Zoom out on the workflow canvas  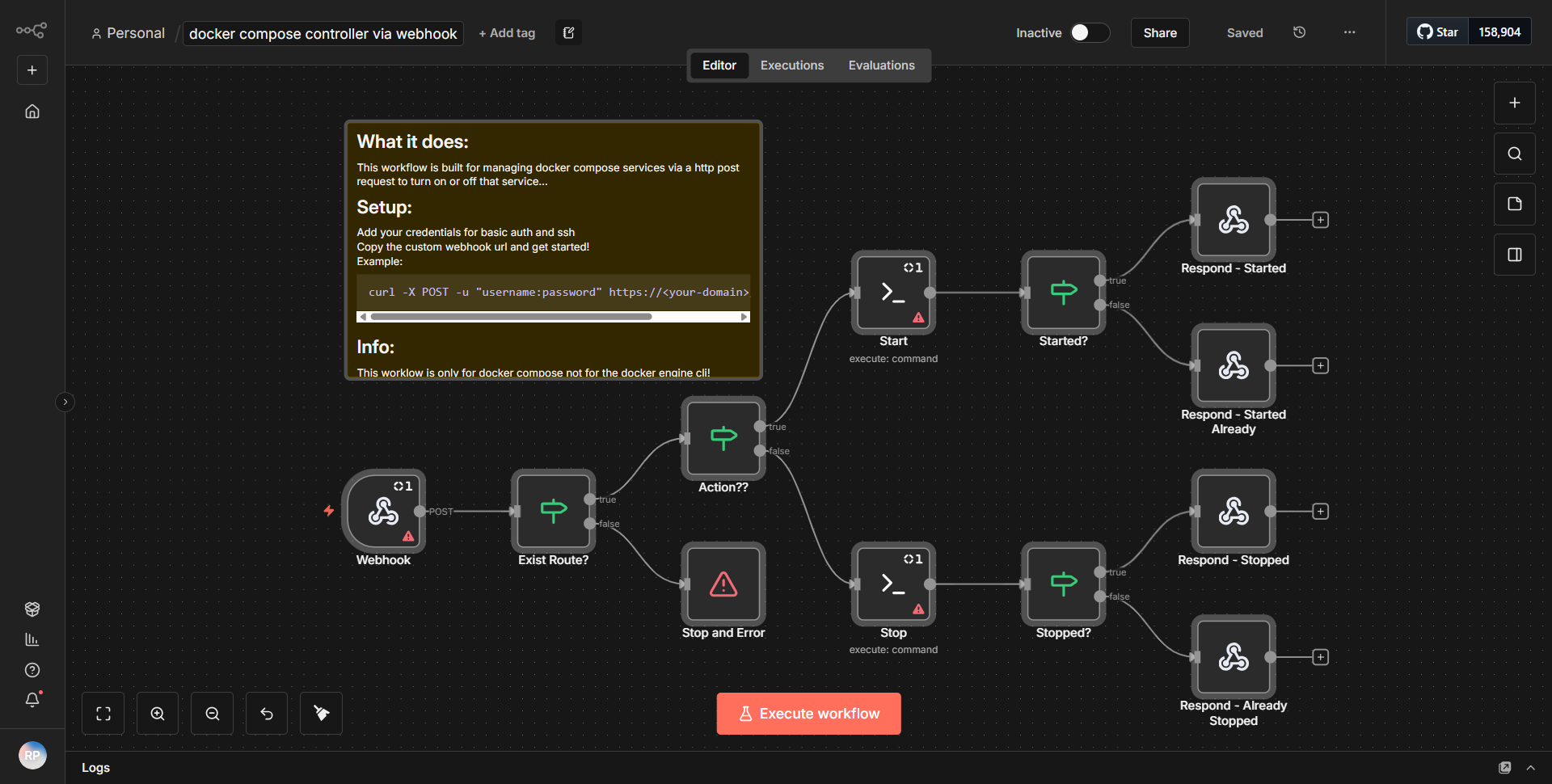point(211,713)
